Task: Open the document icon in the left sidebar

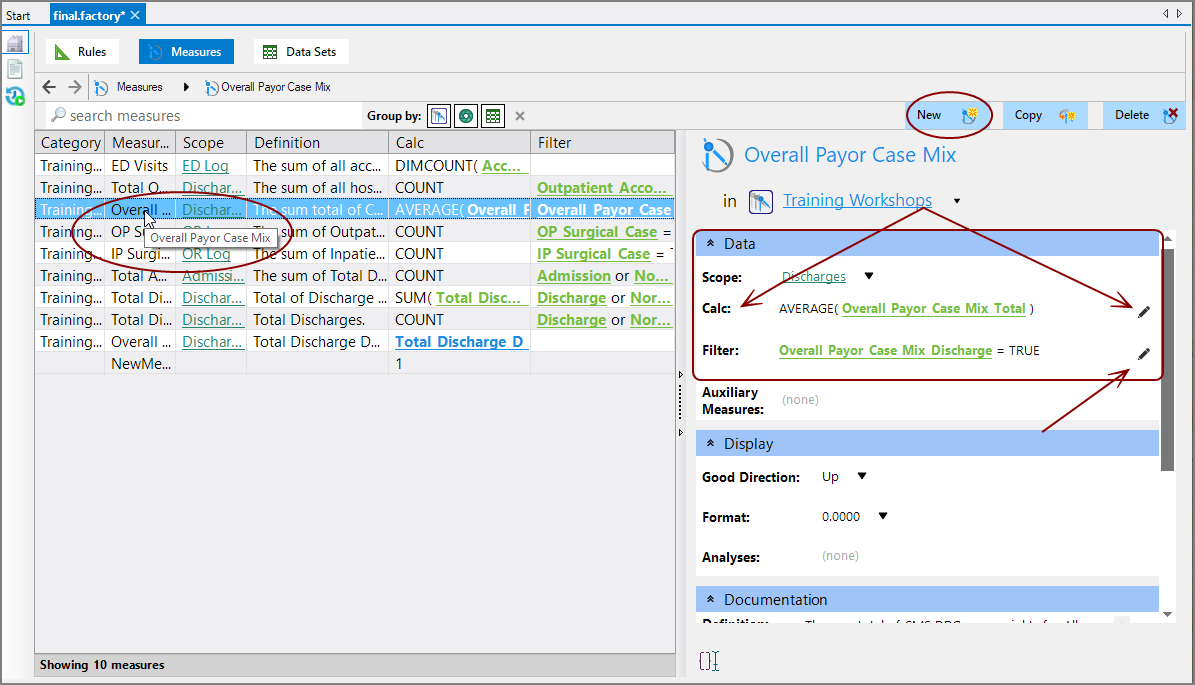Action: 15,68
